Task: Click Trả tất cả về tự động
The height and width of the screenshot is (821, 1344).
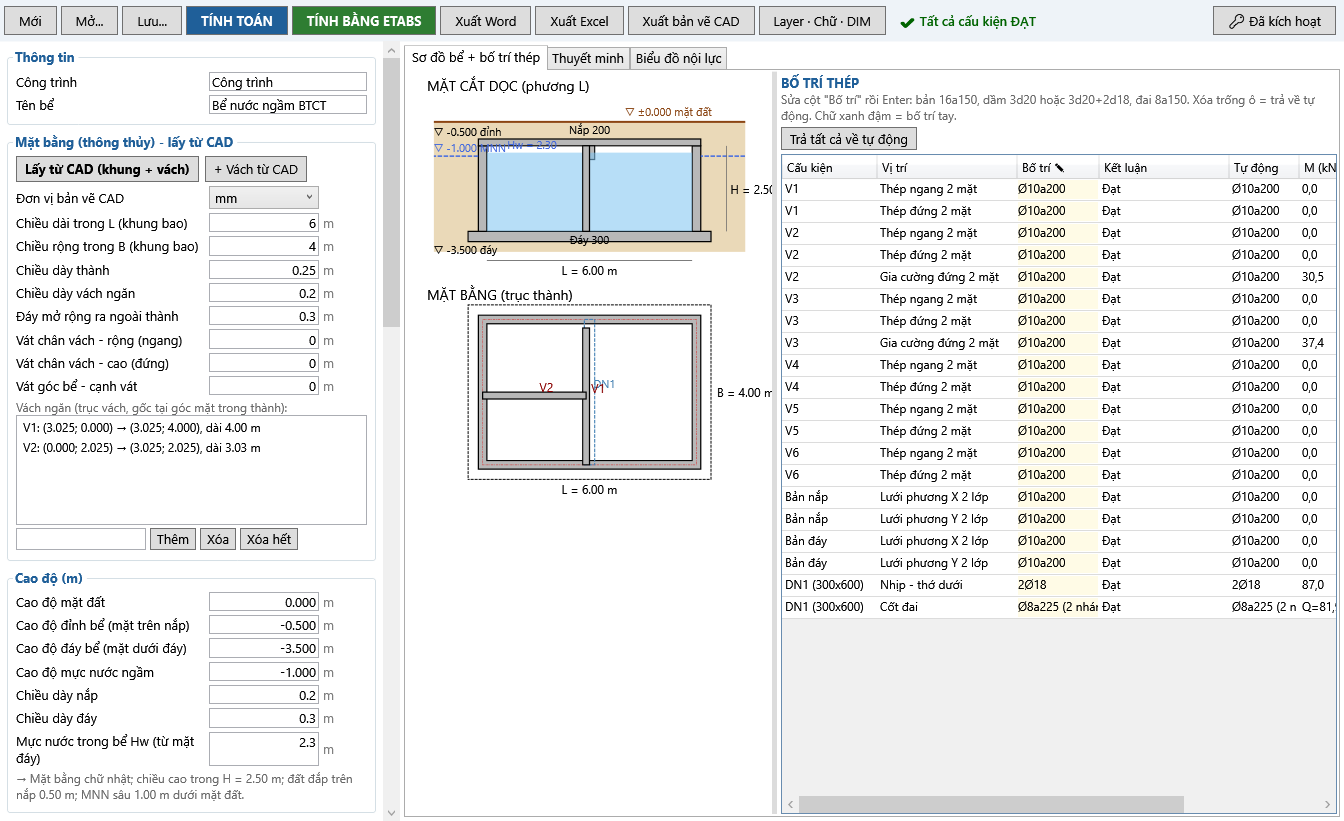Action: tap(849, 139)
